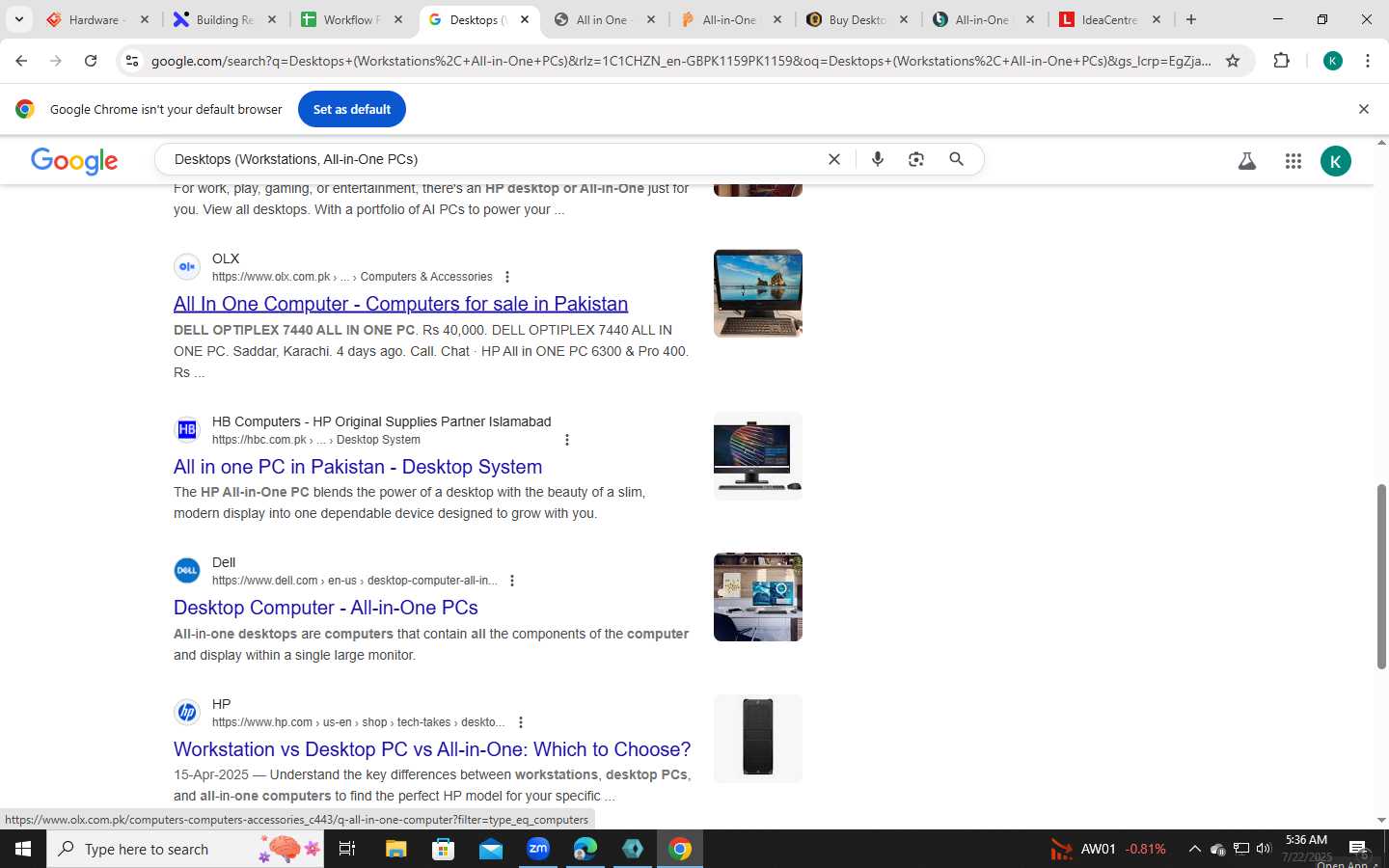Open All in one PC in Pakistan link
The height and width of the screenshot is (868, 1389).
[358, 467]
